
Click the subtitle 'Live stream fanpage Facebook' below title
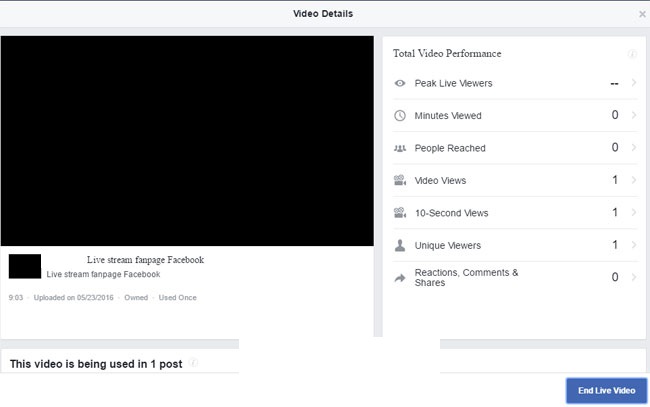(x=103, y=274)
